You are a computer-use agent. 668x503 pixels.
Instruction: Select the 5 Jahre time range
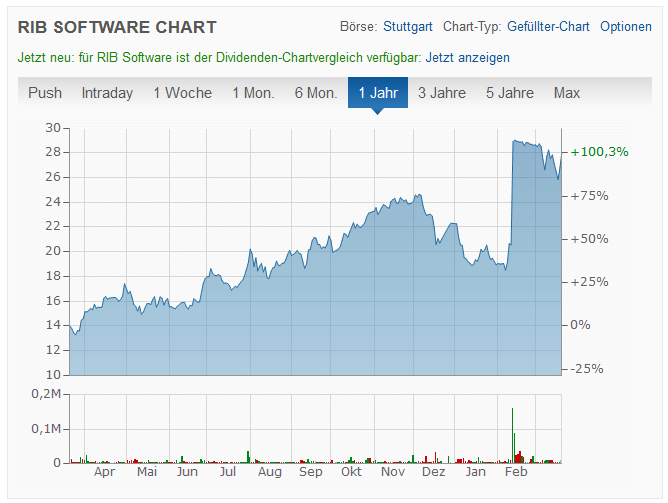[510, 93]
